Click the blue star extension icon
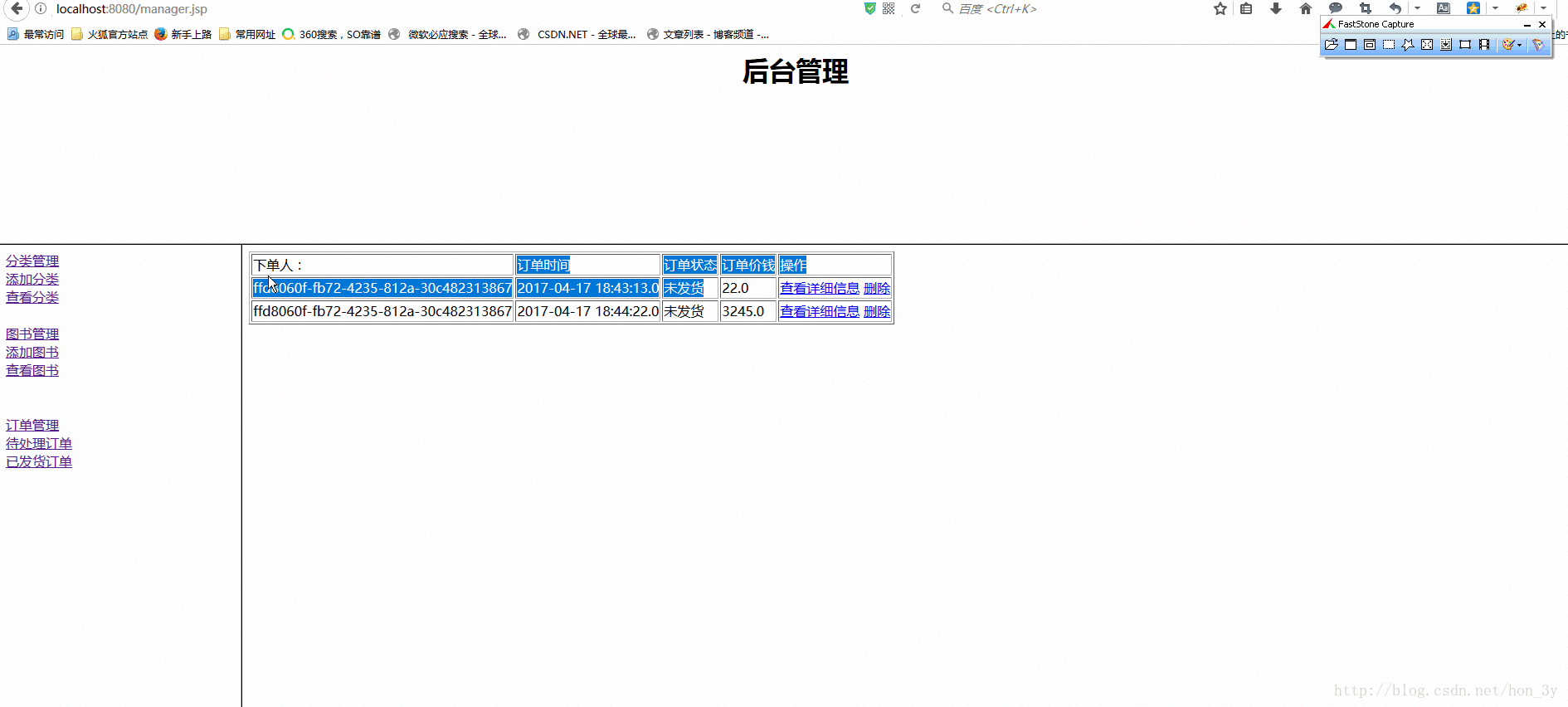1568x707 pixels. point(1473,8)
